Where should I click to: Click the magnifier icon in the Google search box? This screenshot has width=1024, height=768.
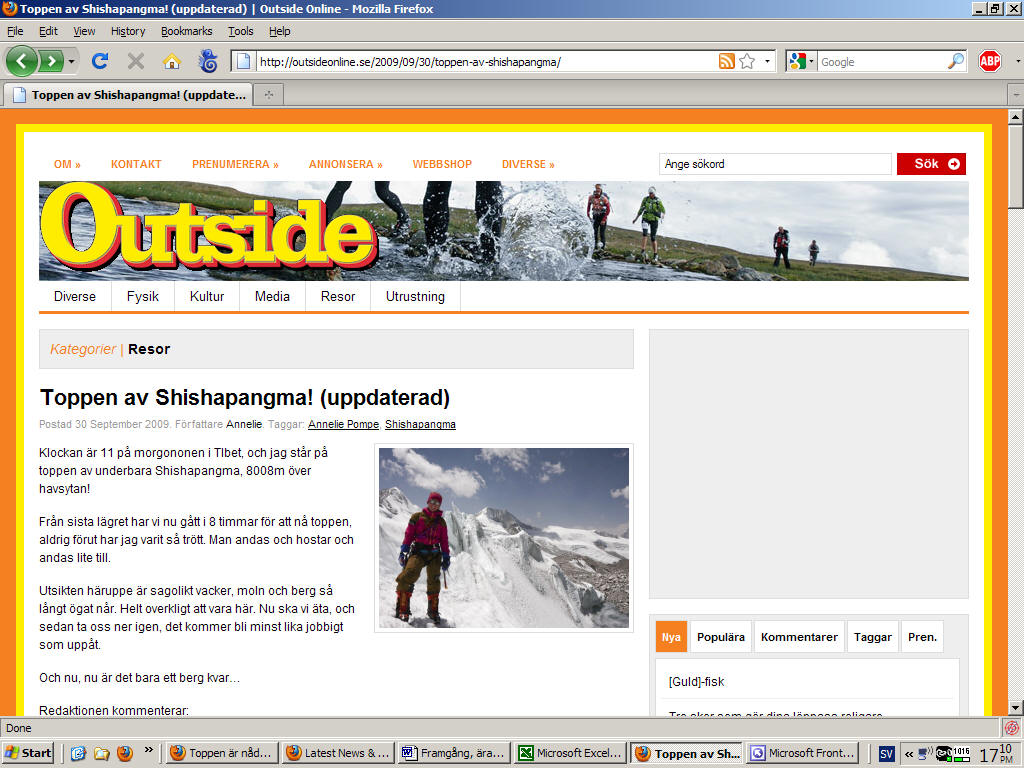tap(956, 61)
